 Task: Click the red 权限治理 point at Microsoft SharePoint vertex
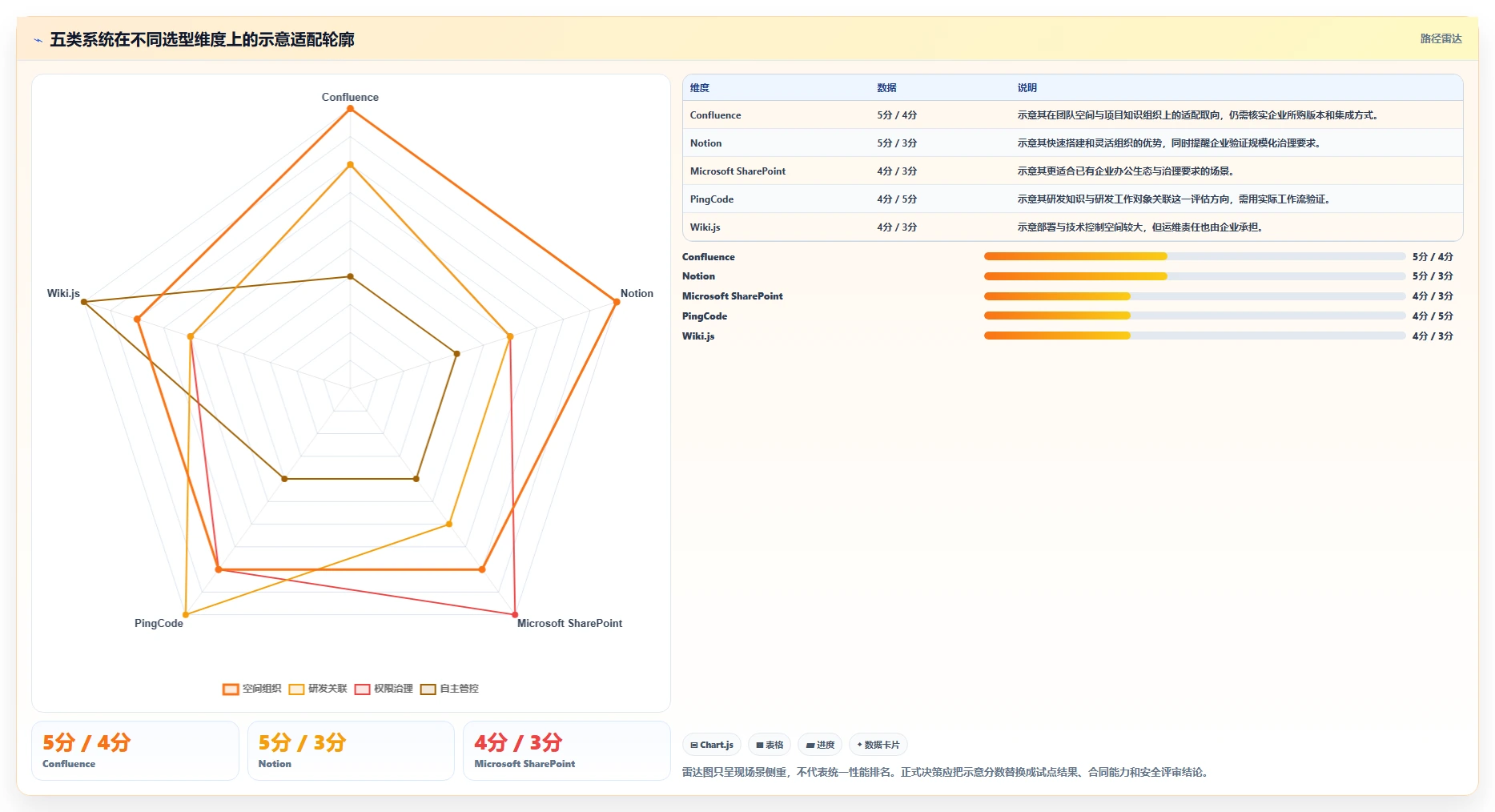tap(515, 615)
